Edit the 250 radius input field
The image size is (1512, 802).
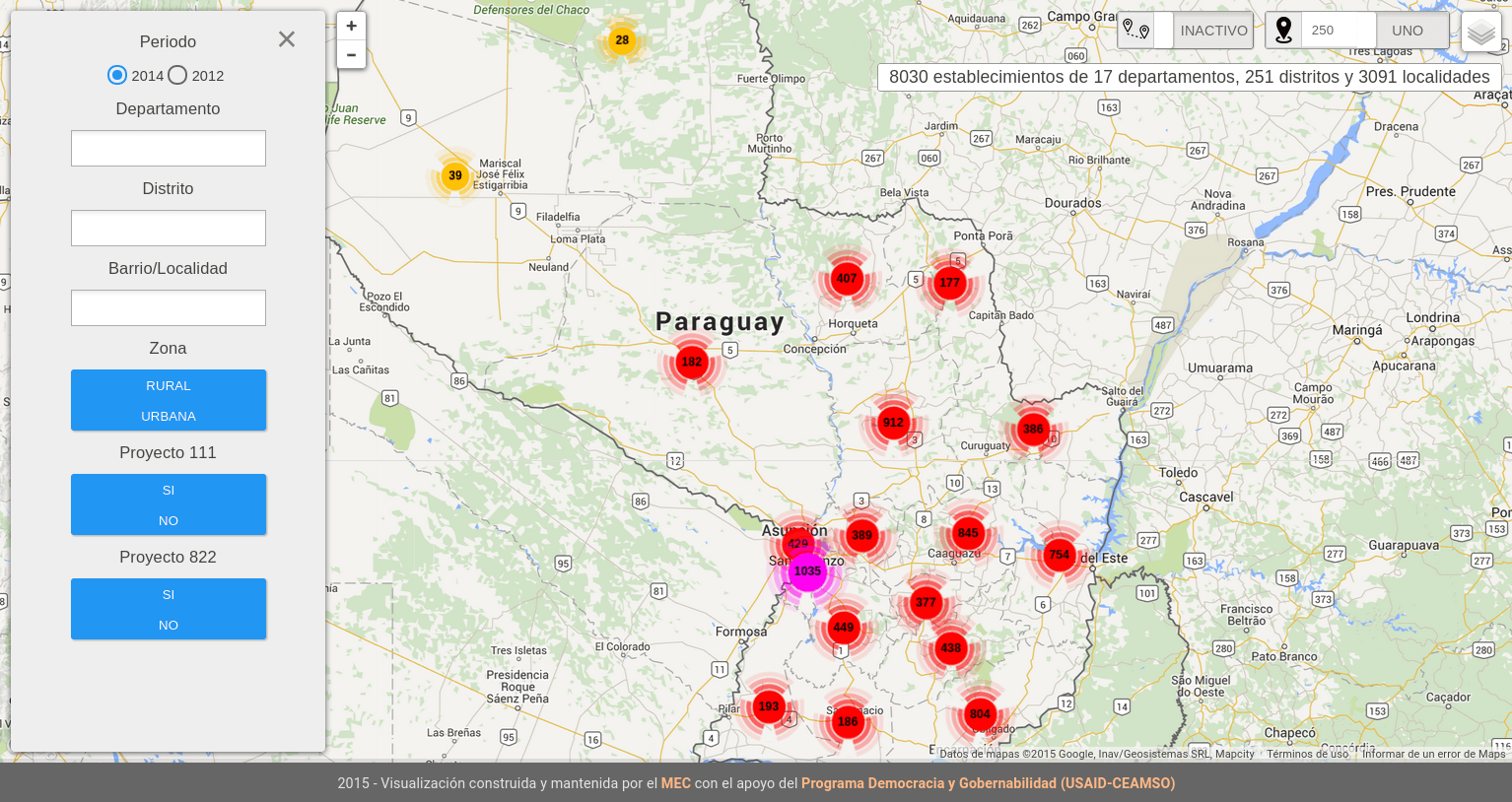pos(1339,31)
